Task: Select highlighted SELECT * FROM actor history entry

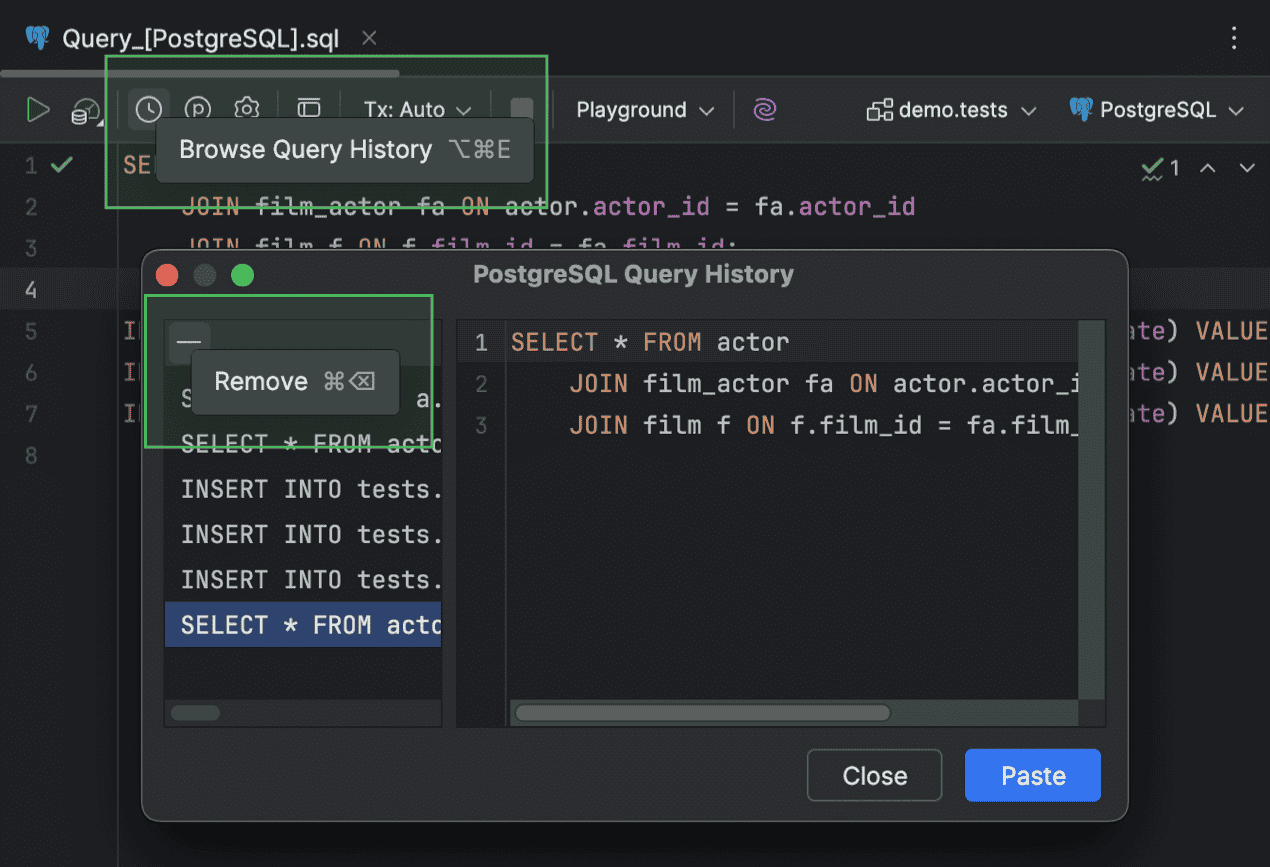Action: (x=303, y=625)
